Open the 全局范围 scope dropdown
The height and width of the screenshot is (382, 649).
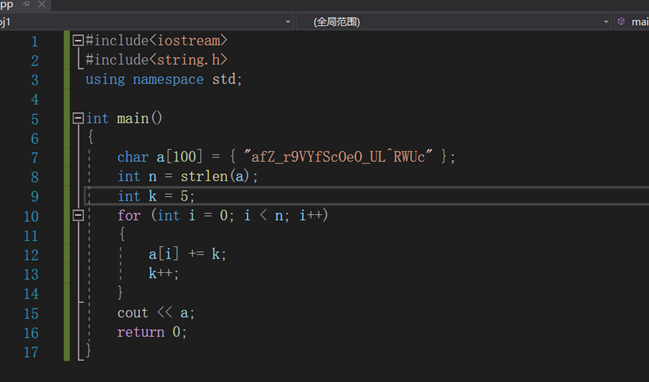point(606,22)
